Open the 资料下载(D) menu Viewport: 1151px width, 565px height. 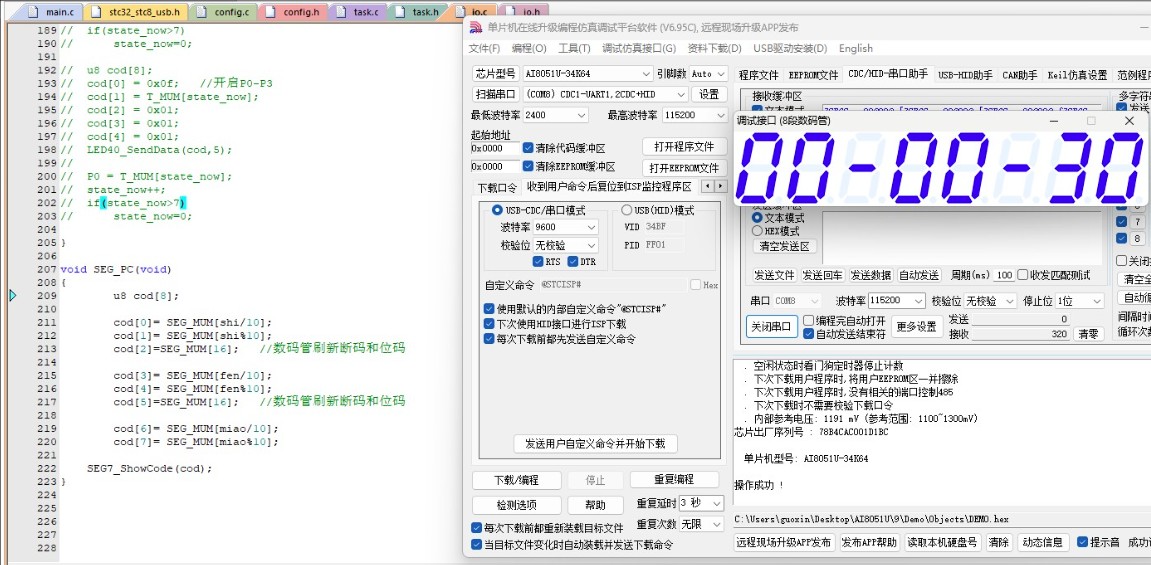[x=714, y=48]
